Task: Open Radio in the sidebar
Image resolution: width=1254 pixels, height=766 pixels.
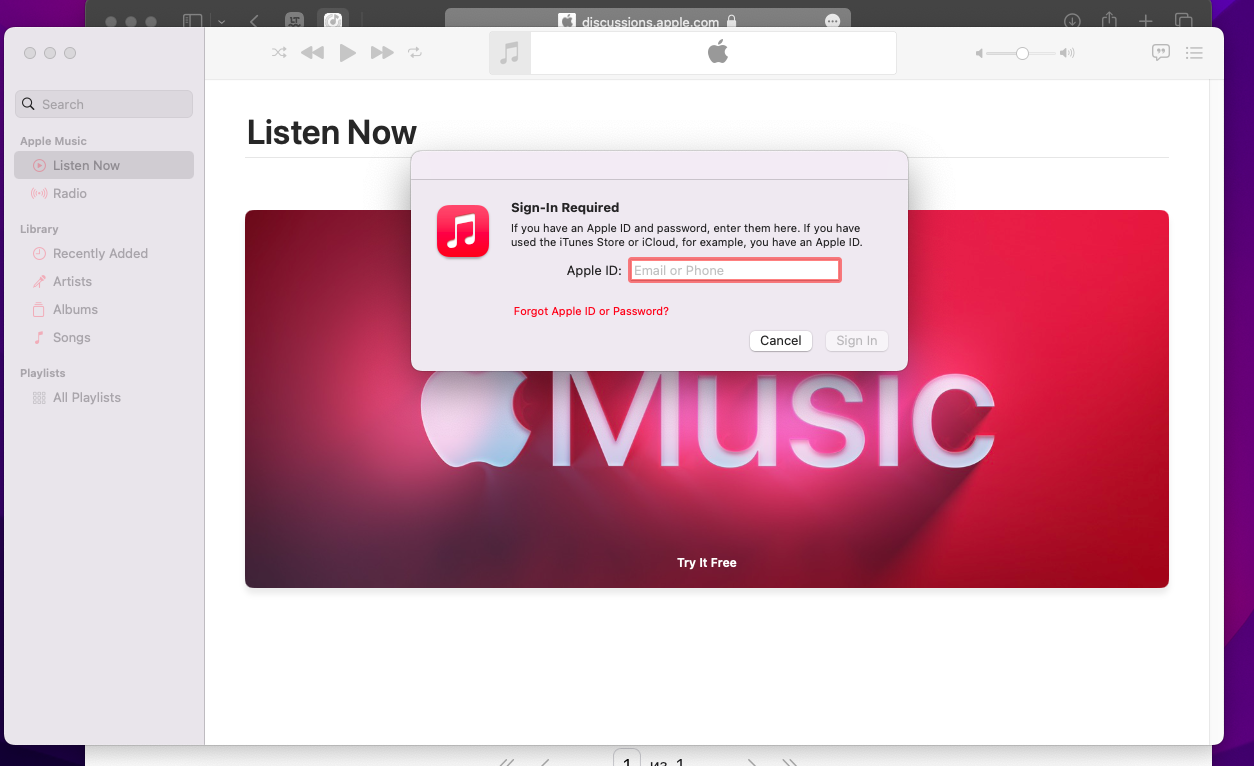Action: 104,193
